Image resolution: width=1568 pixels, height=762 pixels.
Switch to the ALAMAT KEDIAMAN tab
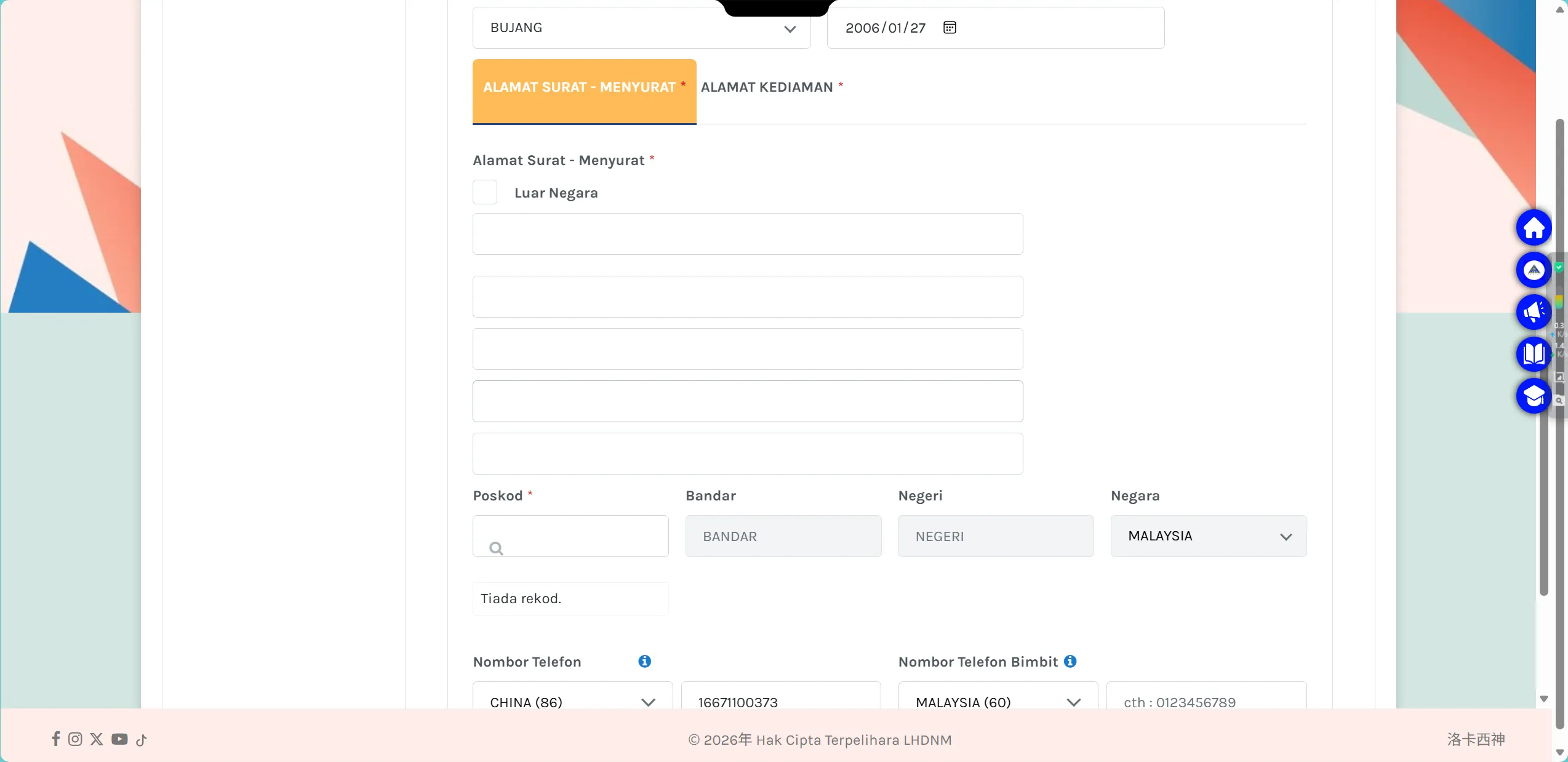tap(772, 87)
